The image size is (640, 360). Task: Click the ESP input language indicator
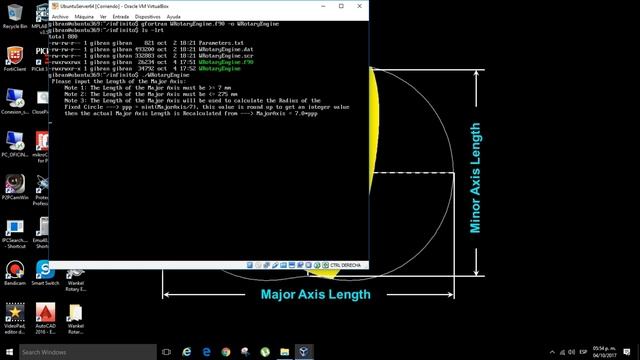pyautogui.click(x=583, y=352)
